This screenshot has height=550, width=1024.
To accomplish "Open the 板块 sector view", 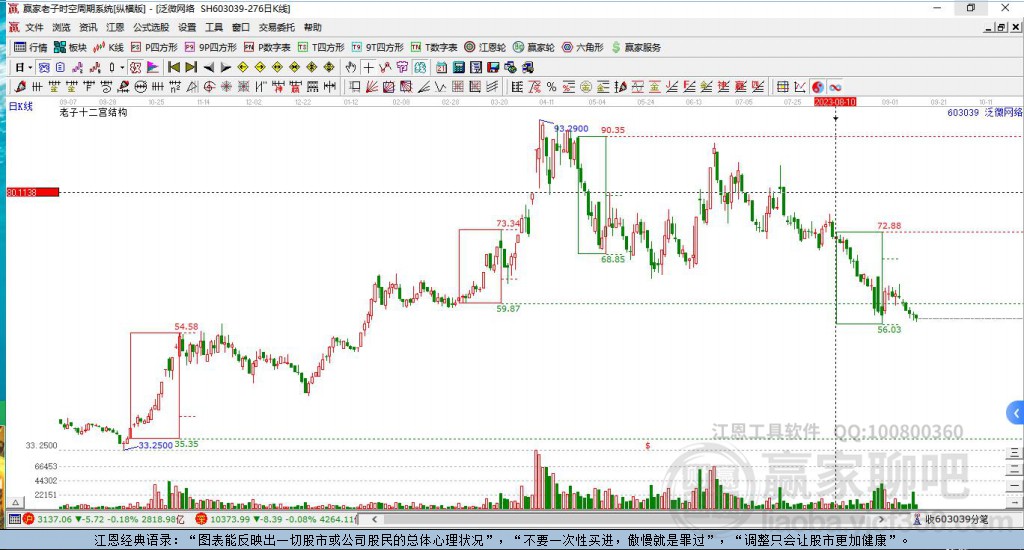I will (x=71, y=47).
